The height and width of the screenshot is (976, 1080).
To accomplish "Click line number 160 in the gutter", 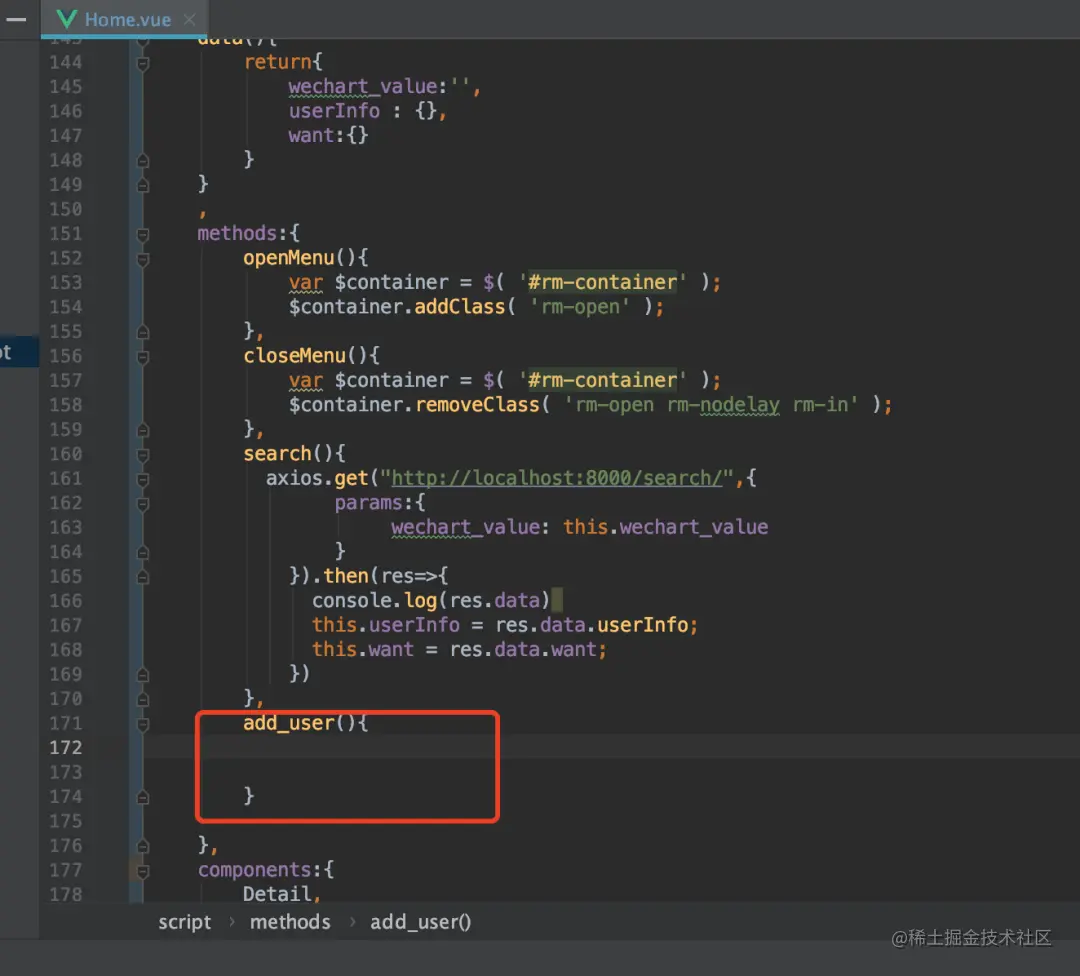I will click(x=65, y=454).
